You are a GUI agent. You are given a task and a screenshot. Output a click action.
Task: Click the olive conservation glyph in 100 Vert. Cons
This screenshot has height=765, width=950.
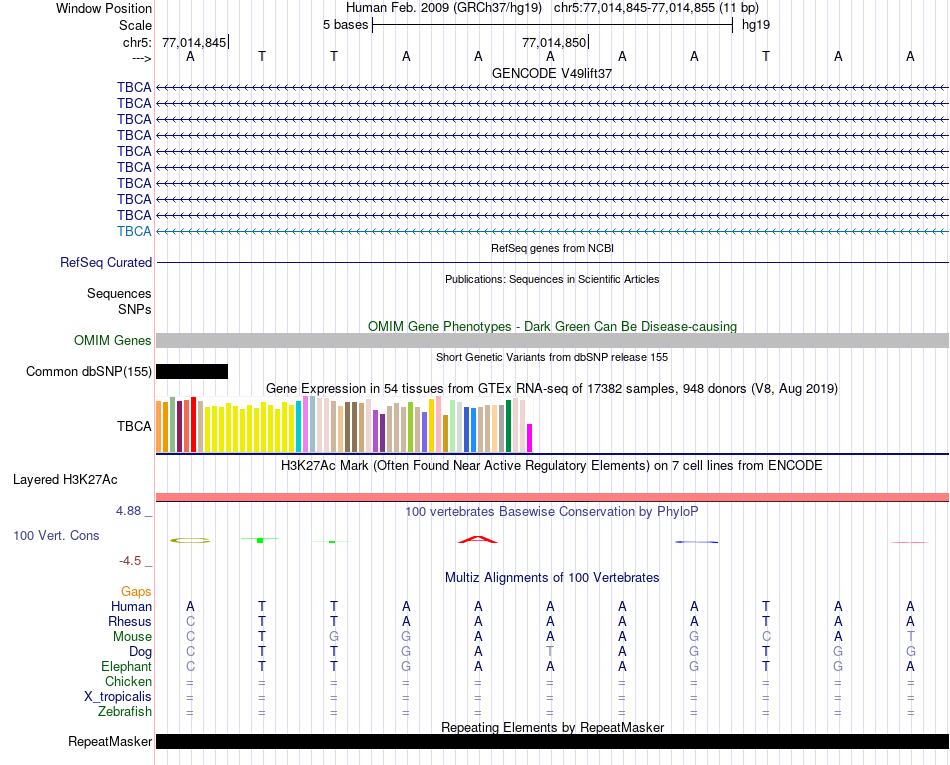[190, 540]
